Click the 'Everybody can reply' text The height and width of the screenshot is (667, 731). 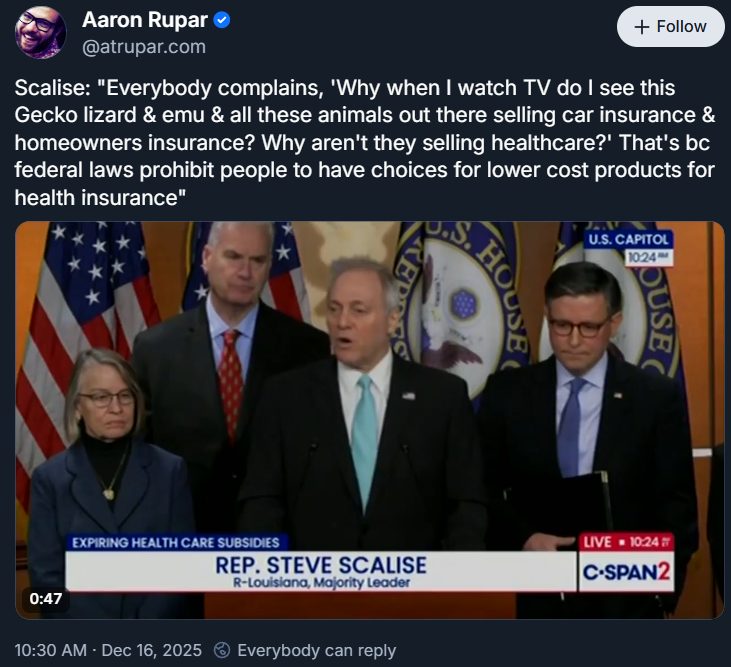[316, 650]
